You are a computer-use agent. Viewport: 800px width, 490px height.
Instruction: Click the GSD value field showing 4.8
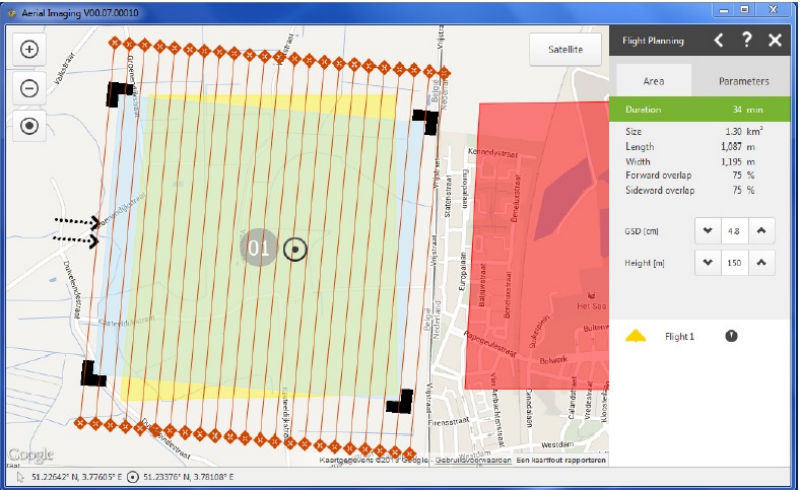coord(735,231)
